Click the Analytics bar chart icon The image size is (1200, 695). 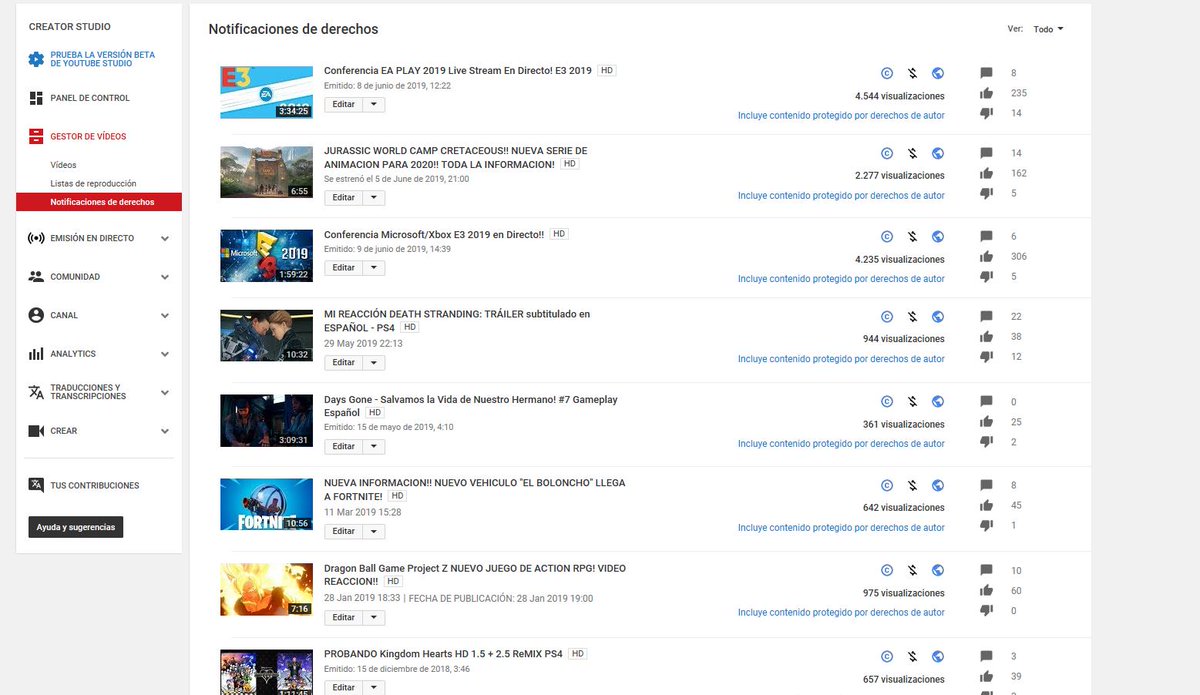tap(36, 354)
